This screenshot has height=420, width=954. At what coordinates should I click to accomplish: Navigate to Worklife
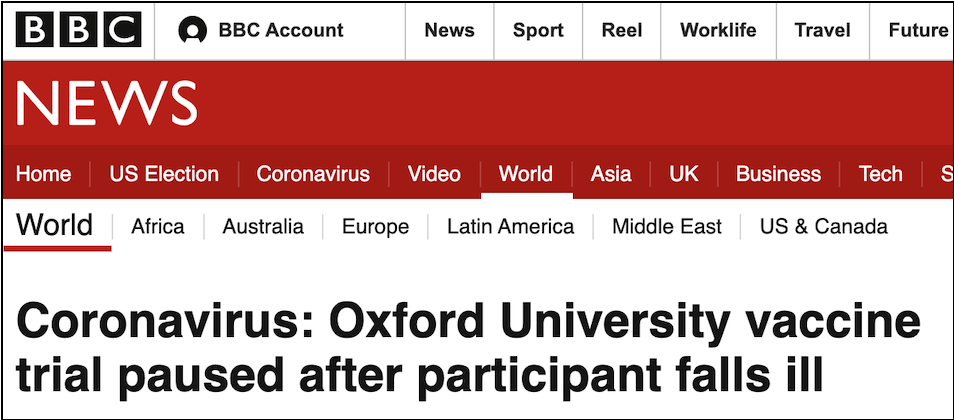point(718,31)
